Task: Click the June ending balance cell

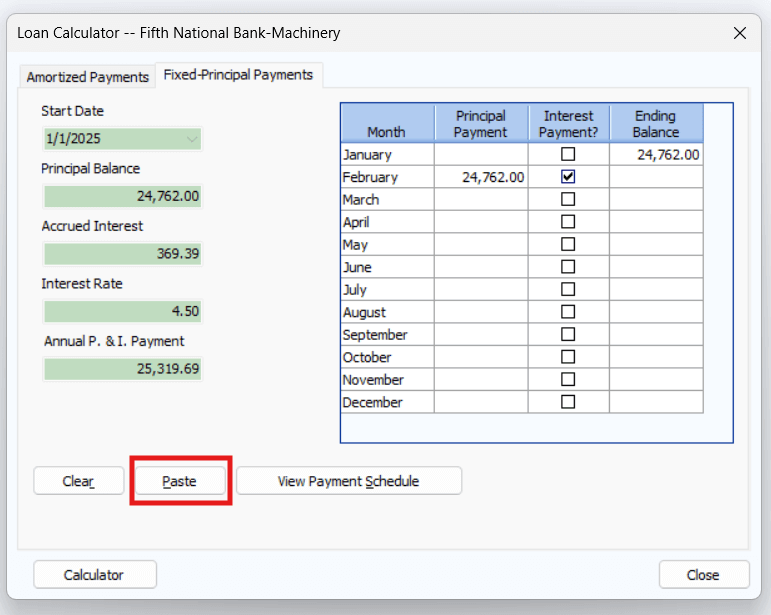Action: 656,267
